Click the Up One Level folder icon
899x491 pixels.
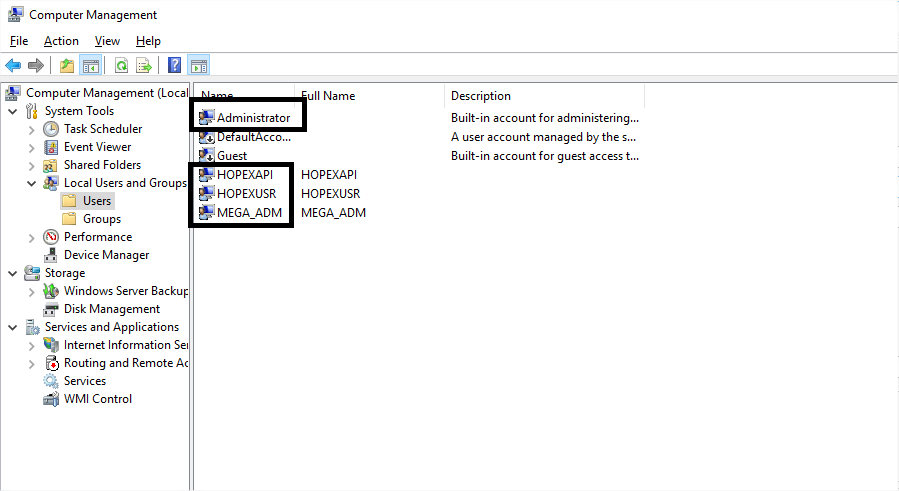[67, 66]
